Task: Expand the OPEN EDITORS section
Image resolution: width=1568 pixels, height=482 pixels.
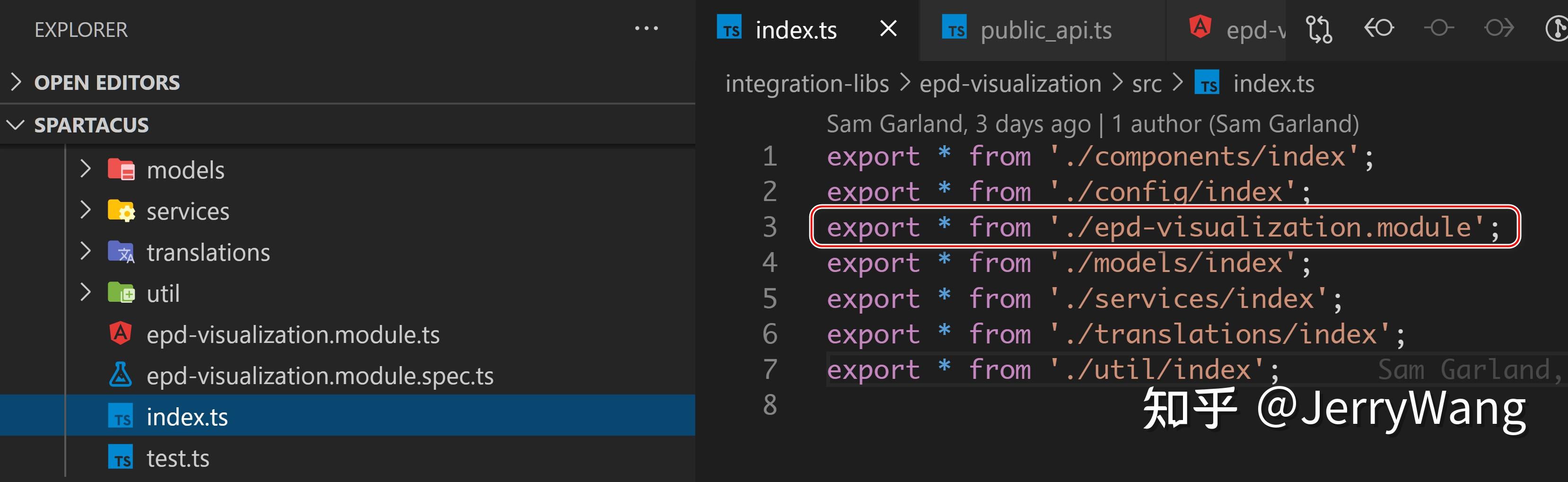Action: (17, 81)
